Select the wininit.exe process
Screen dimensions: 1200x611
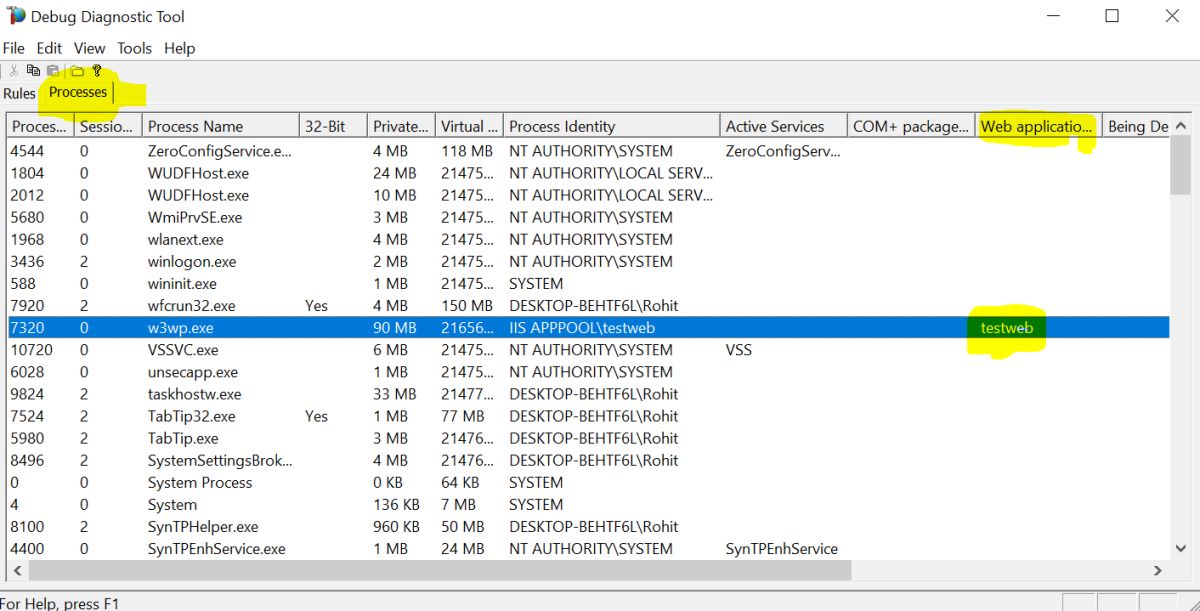tap(587, 283)
